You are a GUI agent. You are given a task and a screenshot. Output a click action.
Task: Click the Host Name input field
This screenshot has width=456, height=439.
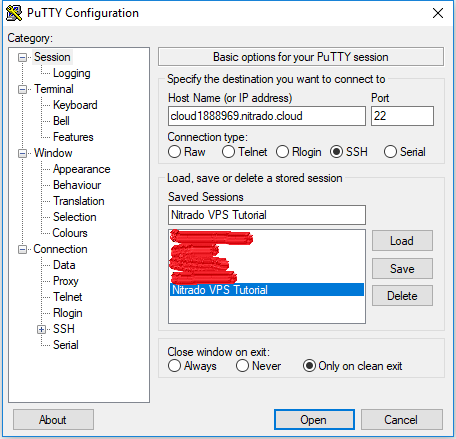point(267,116)
